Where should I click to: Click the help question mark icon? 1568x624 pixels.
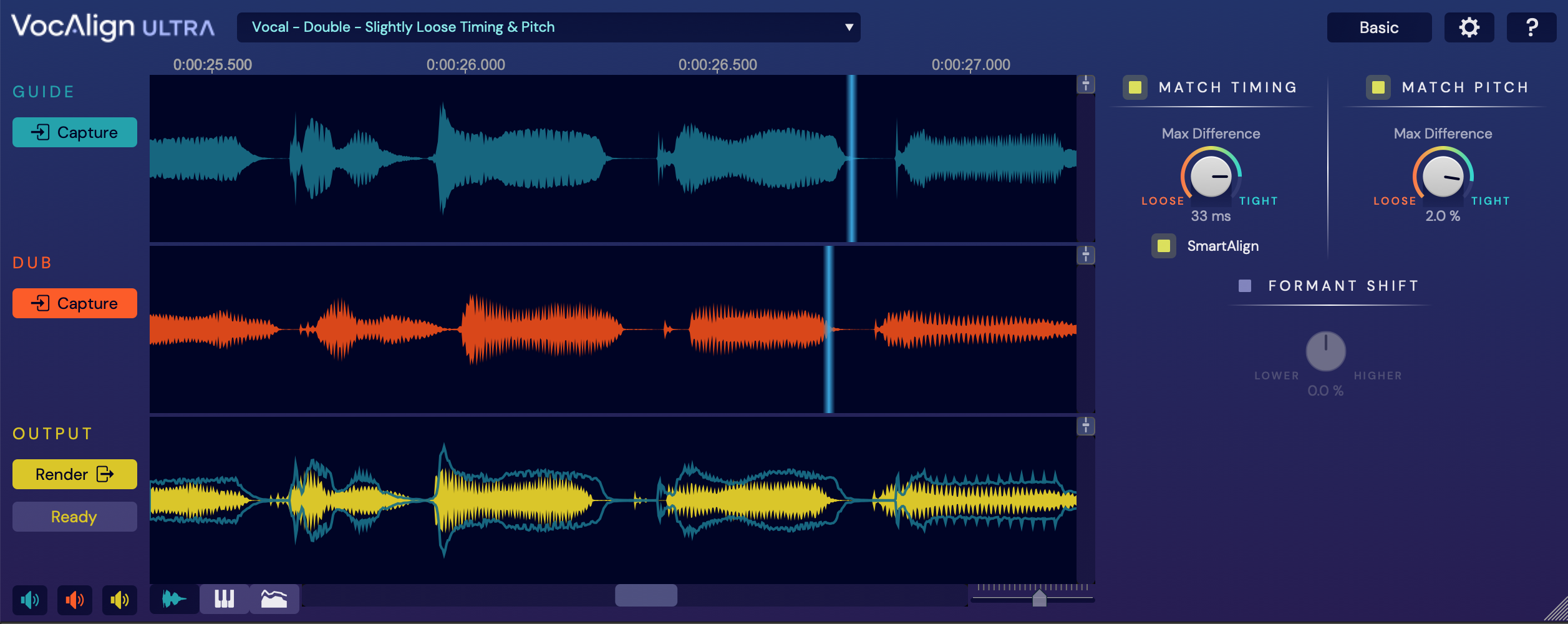click(1531, 27)
